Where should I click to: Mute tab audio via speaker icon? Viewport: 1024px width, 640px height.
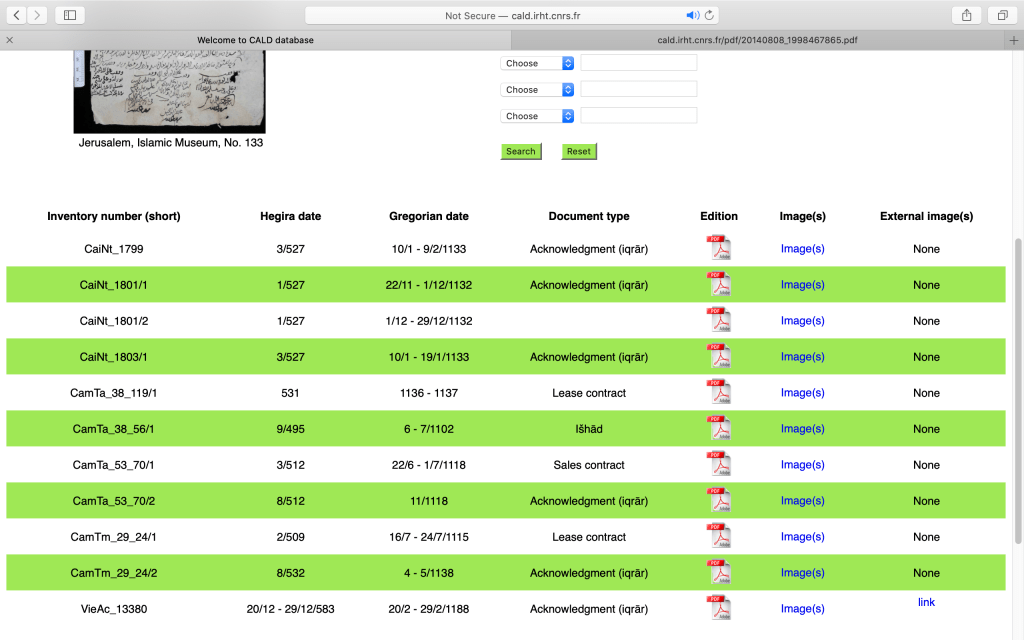pyautogui.click(x=692, y=15)
